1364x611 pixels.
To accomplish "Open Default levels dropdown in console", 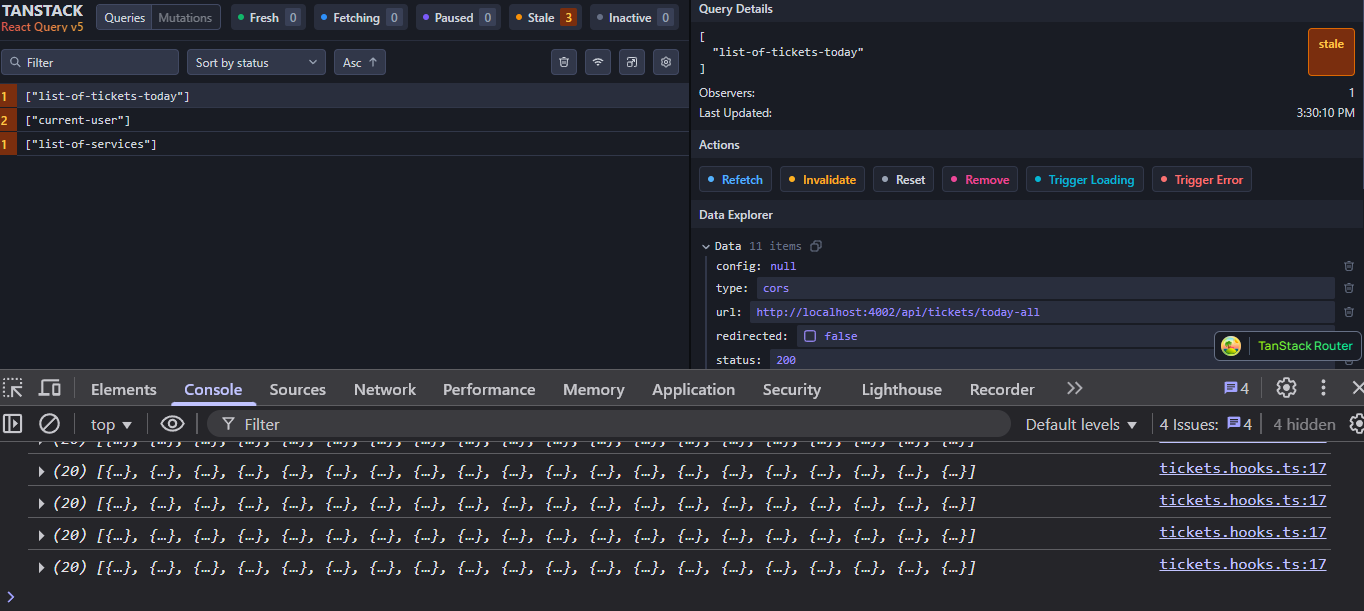I will click(1081, 424).
